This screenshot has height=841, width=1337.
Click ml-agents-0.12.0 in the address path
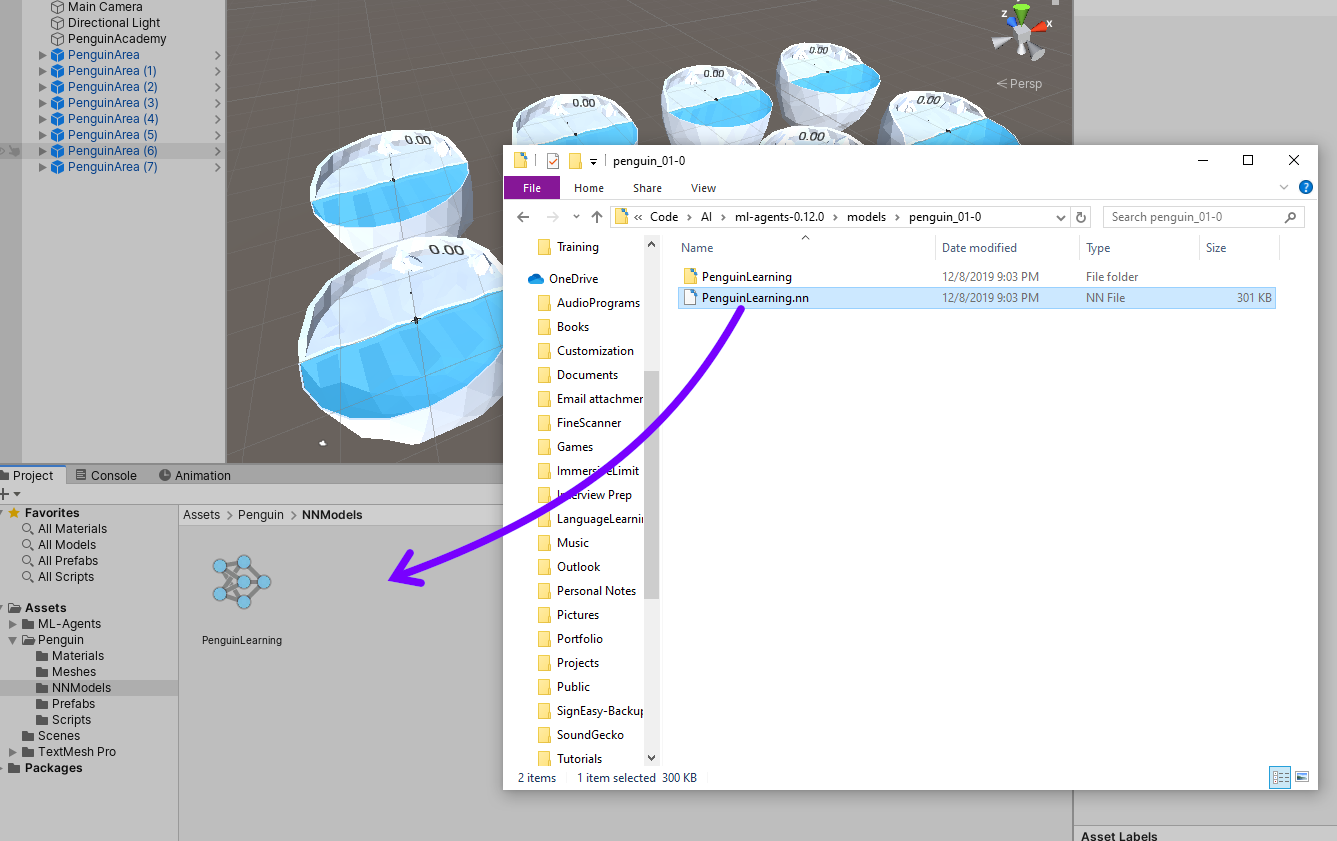tap(778, 217)
